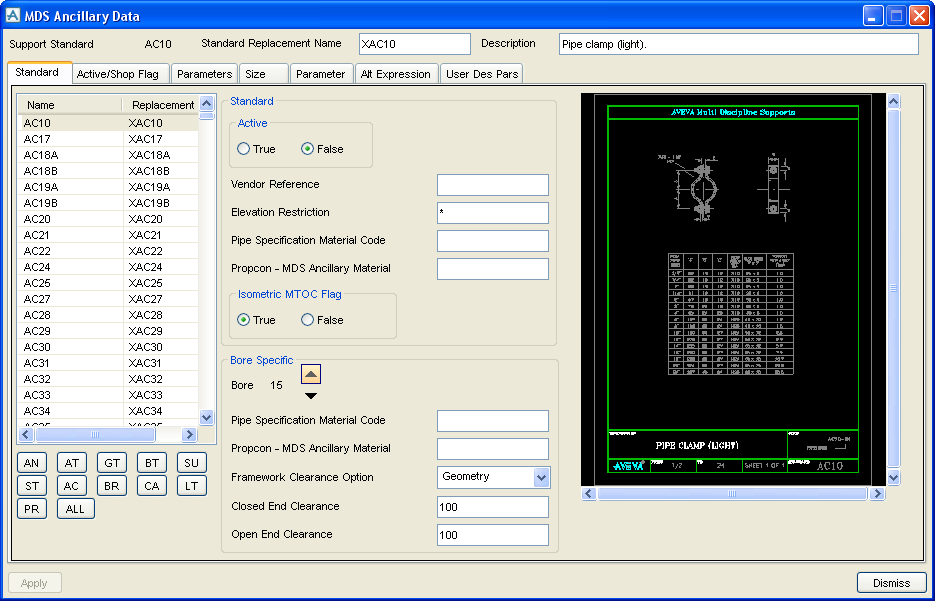Image resolution: width=935 pixels, height=601 pixels.
Task: Filter list with the BR button
Action: point(112,486)
